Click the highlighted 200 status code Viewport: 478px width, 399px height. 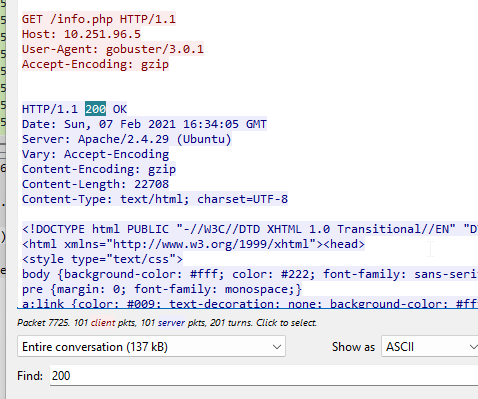95,109
